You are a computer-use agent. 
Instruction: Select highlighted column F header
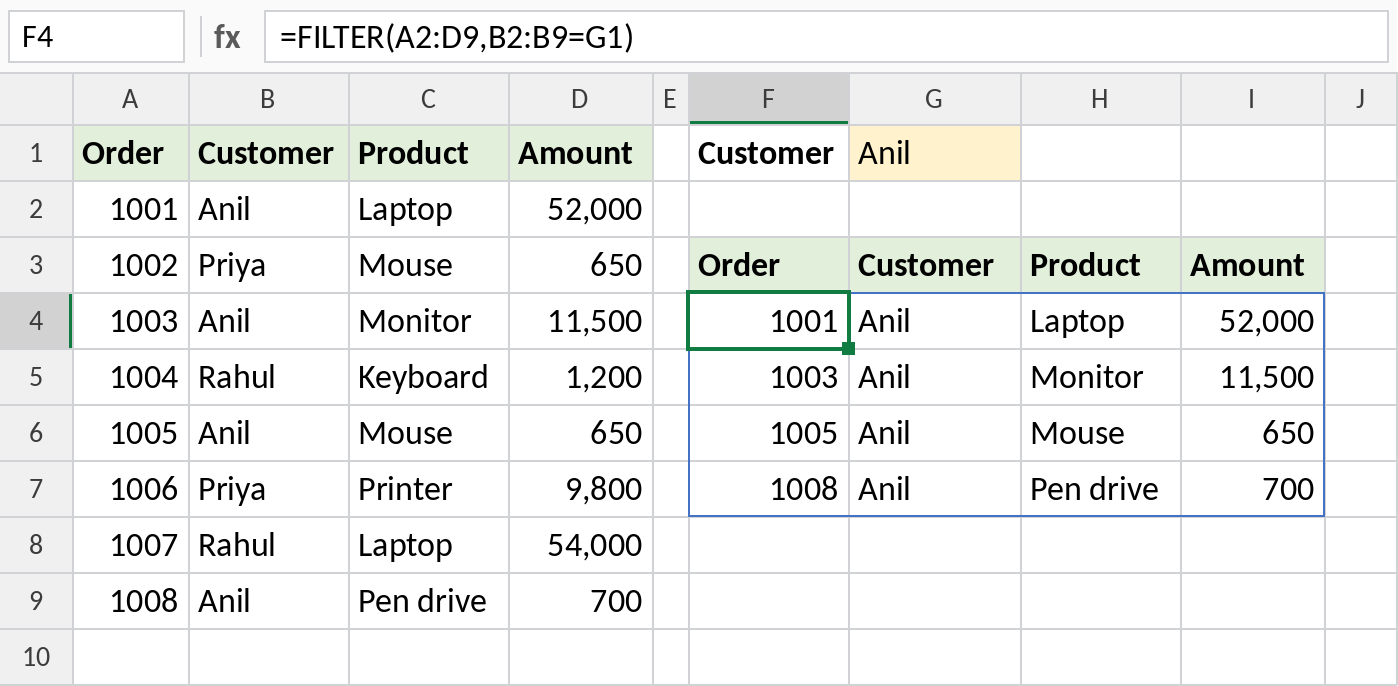[769, 98]
